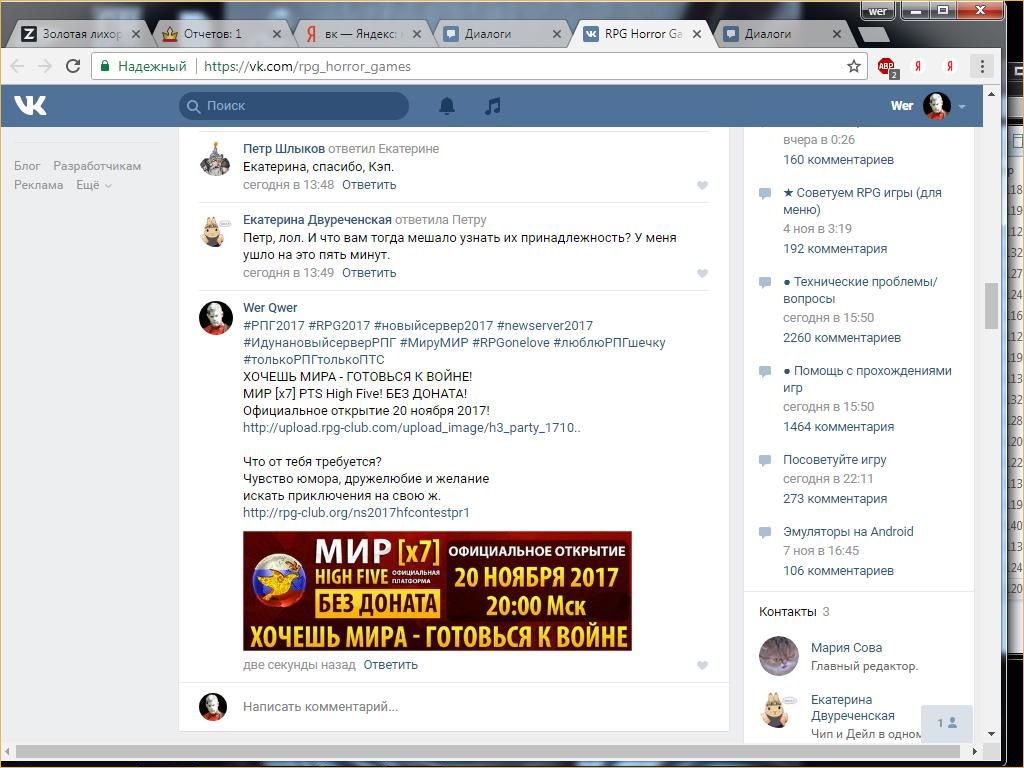Reload the page with refresh icon
1024x768 pixels.
point(73,66)
